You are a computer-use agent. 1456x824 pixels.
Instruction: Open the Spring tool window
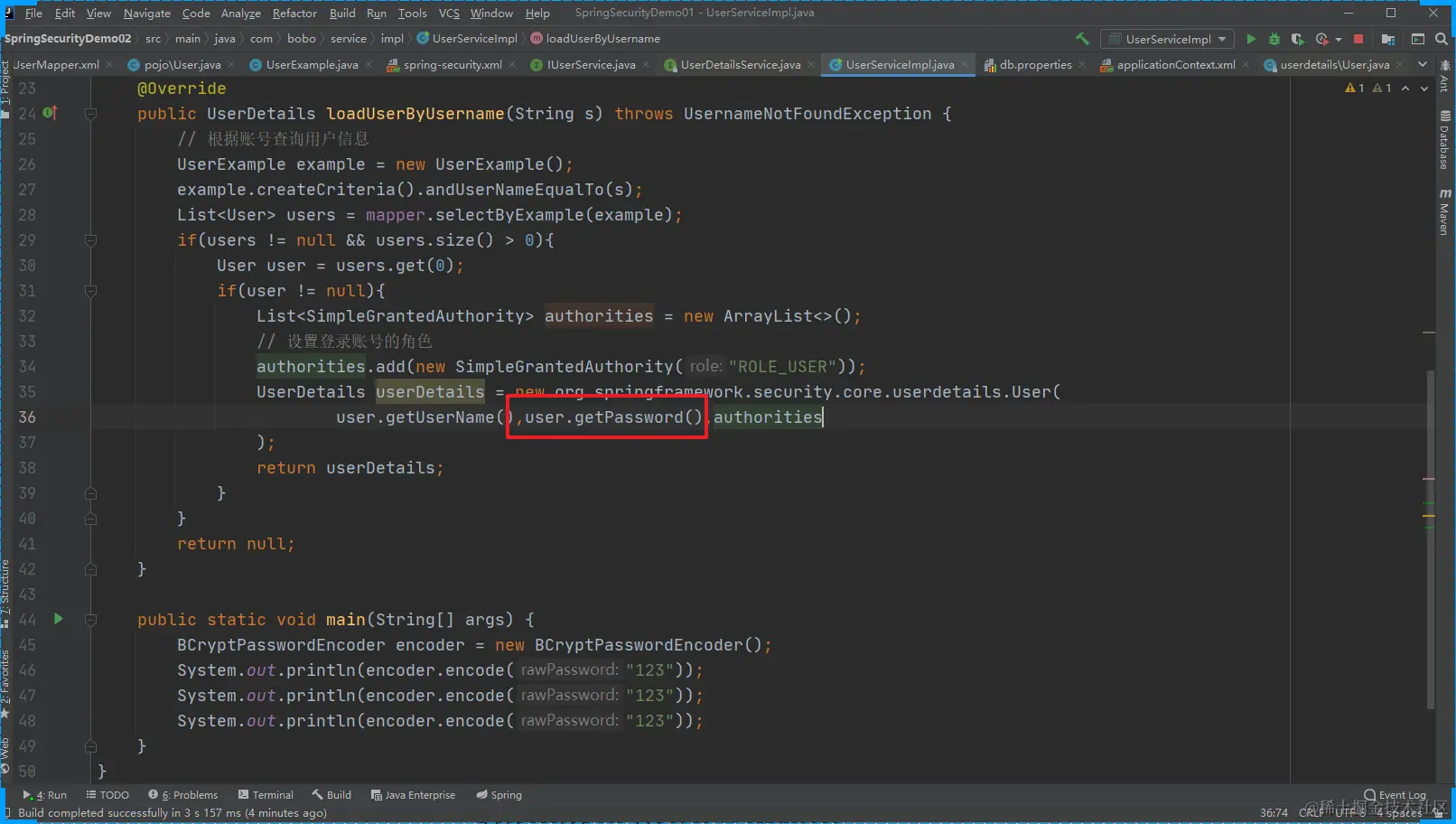pos(499,795)
